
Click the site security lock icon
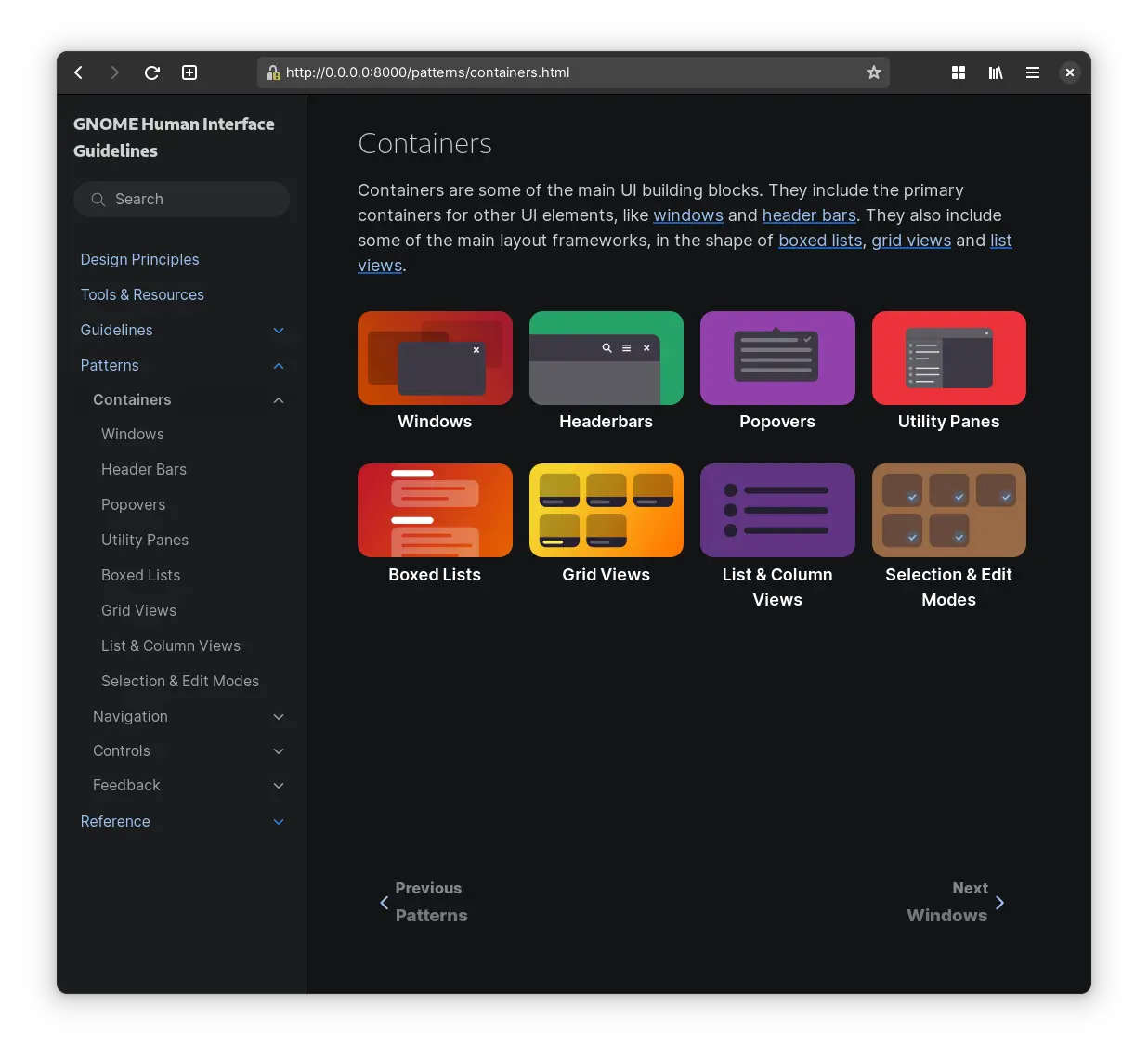(x=273, y=72)
